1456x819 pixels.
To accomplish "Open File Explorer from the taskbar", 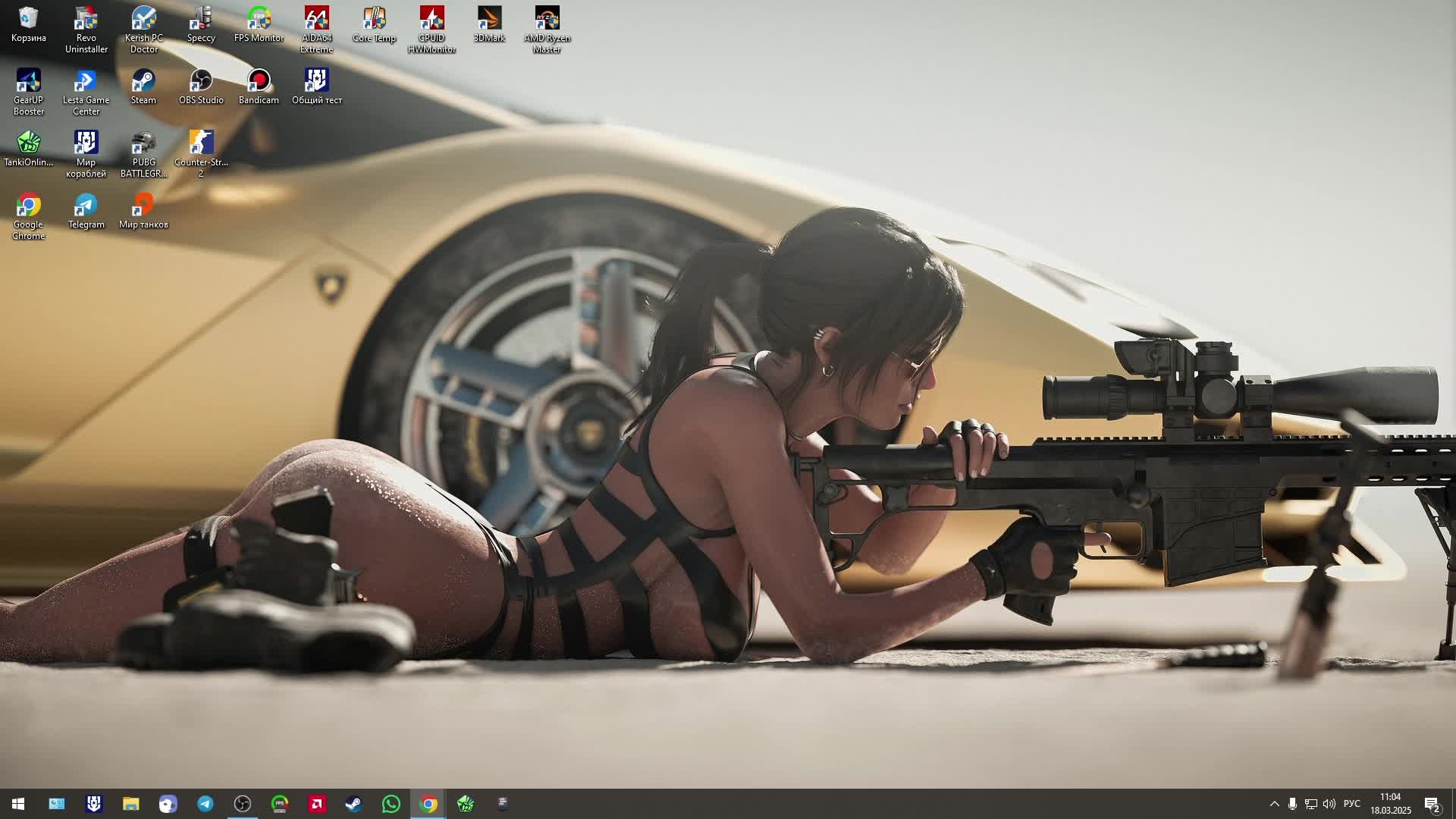I will (131, 804).
